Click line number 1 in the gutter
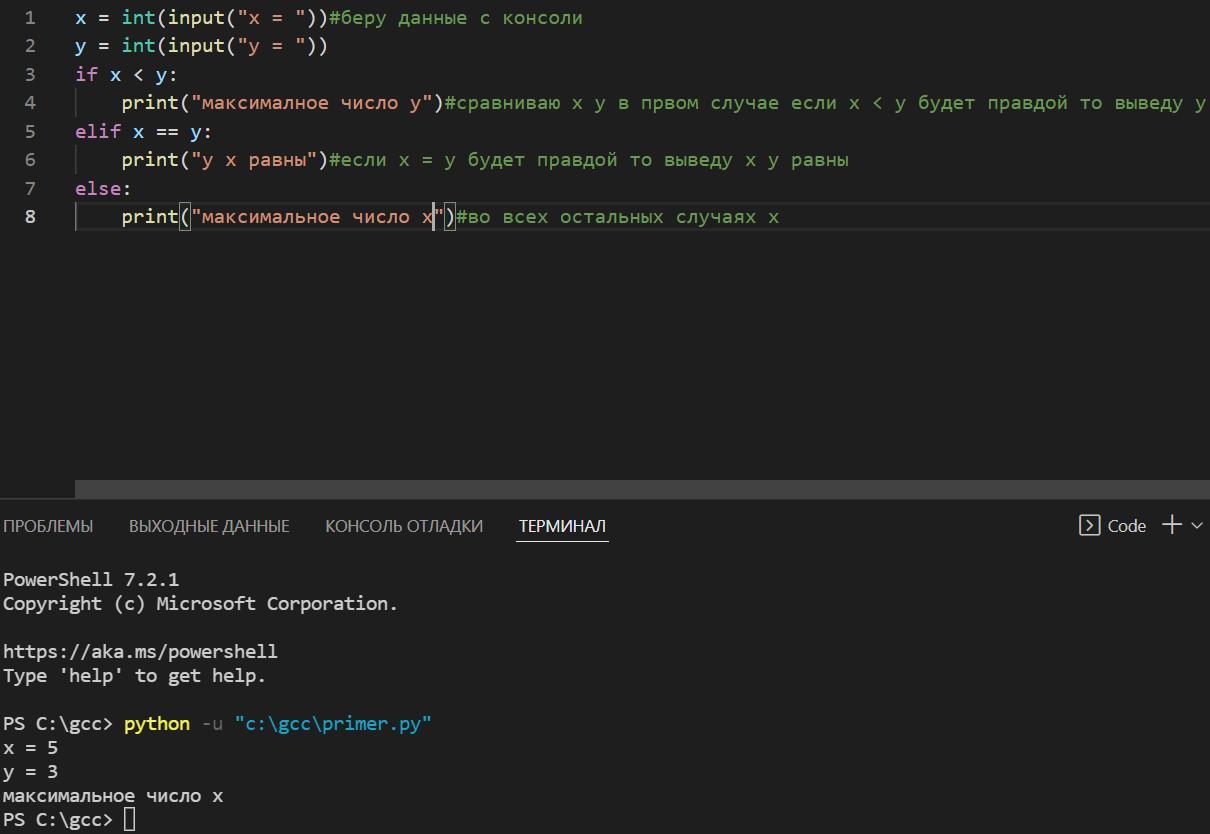 click(x=30, y=18)
